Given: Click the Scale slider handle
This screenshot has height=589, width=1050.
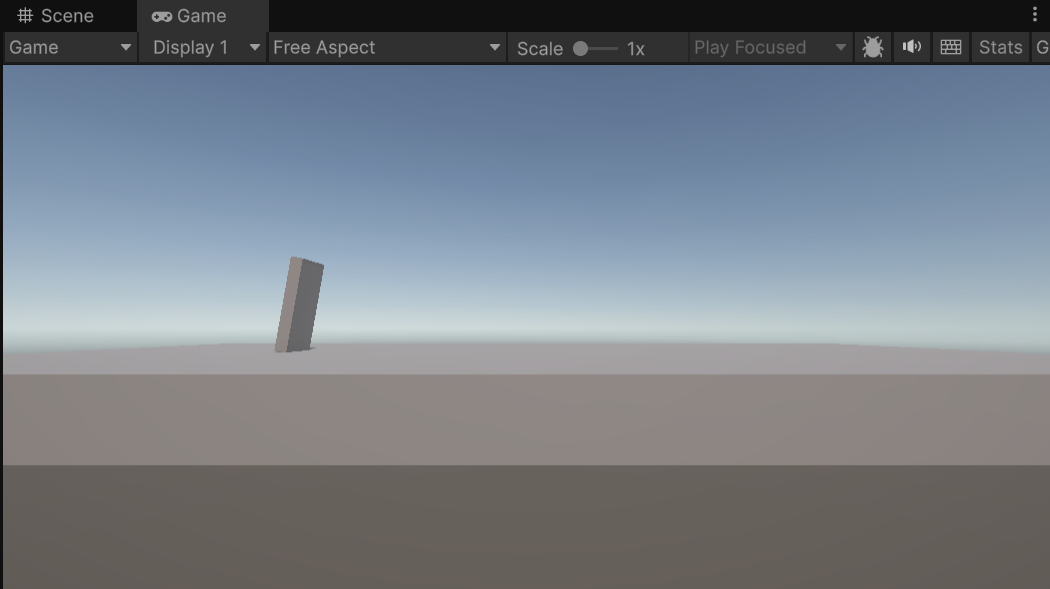Looking at the screenshot, I should [x=580, y=48].
